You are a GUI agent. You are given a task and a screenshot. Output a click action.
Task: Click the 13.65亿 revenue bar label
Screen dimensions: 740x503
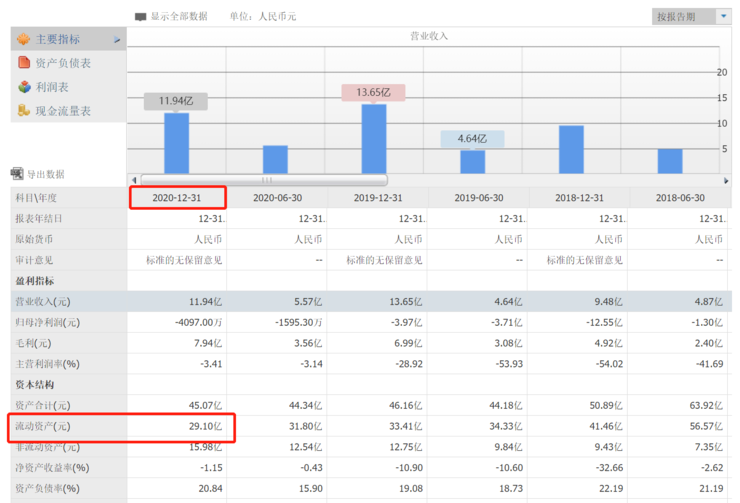(x=373, y=92)
